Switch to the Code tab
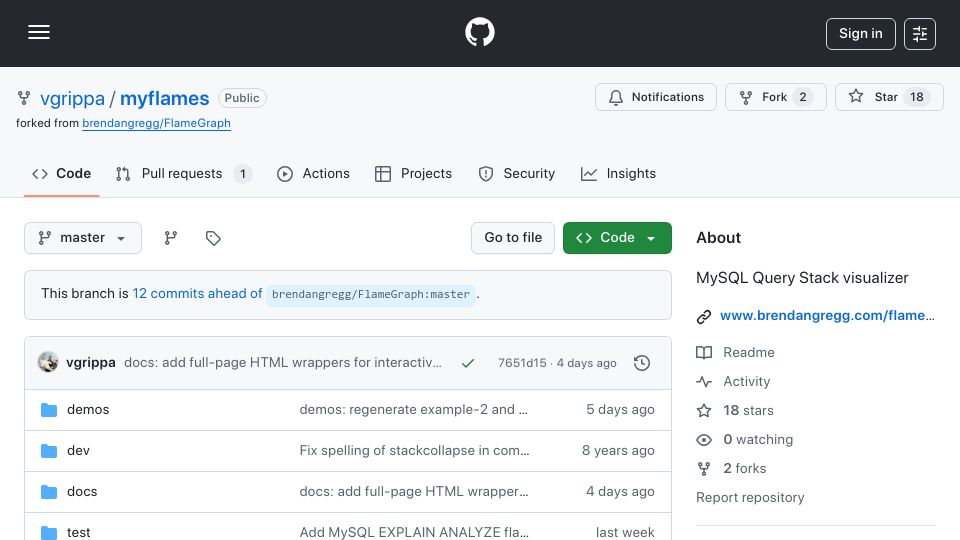The image size is (960, 540). (x=61, y=174)
